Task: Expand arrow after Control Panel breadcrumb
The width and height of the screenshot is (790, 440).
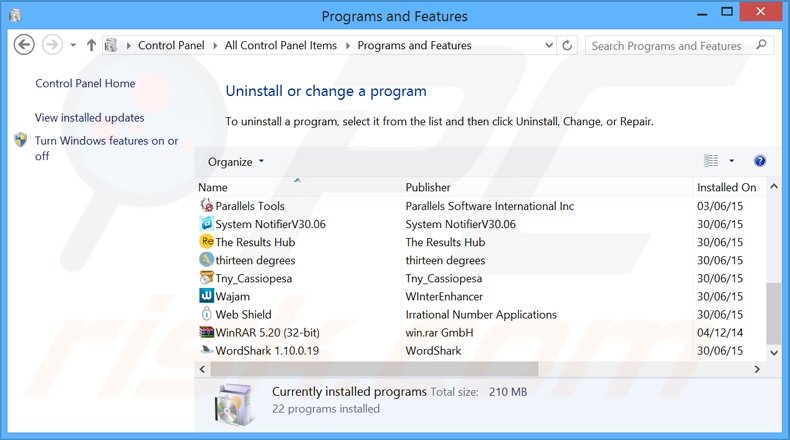Action: pyautogui.click(x=215, y=45)
